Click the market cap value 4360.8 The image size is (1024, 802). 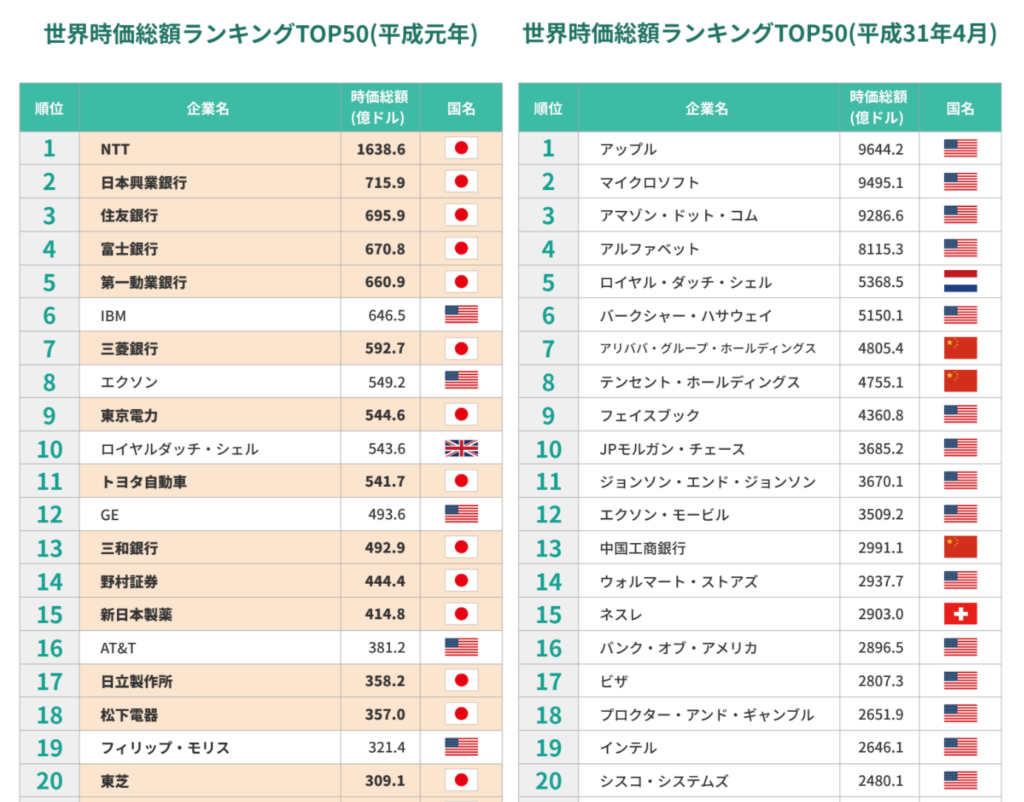tap(881, 415)
